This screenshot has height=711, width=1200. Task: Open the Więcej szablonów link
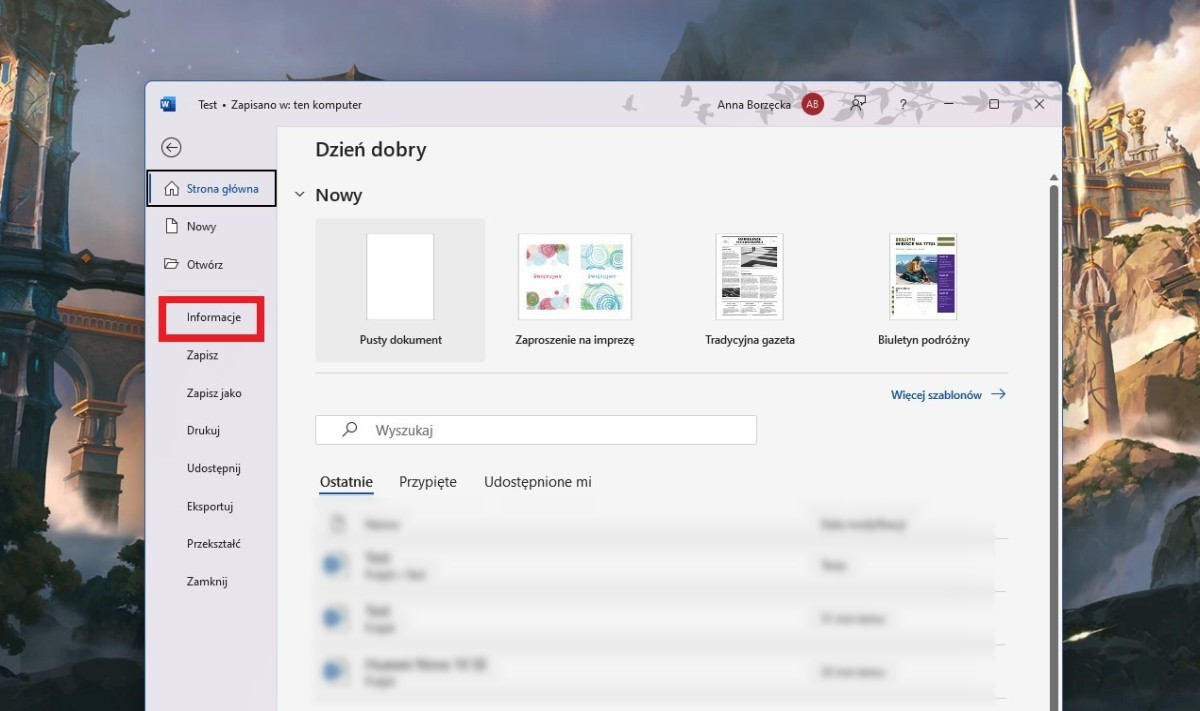tap(947, 395)
